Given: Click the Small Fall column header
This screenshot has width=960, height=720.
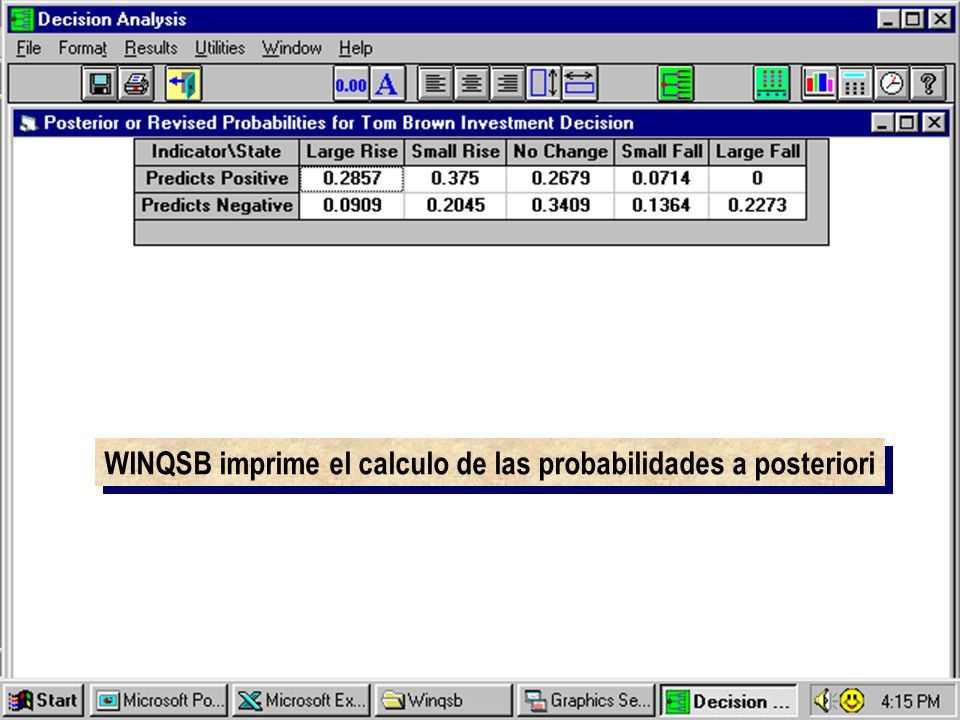Looking at the screenshot, I should [661, 152].
